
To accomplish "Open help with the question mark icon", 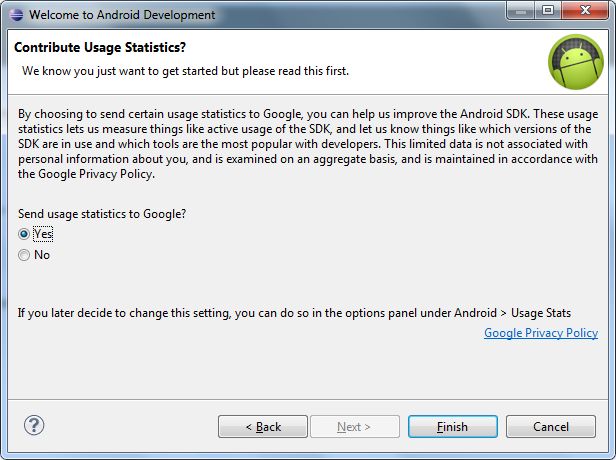I will click(x=34, y=425).
